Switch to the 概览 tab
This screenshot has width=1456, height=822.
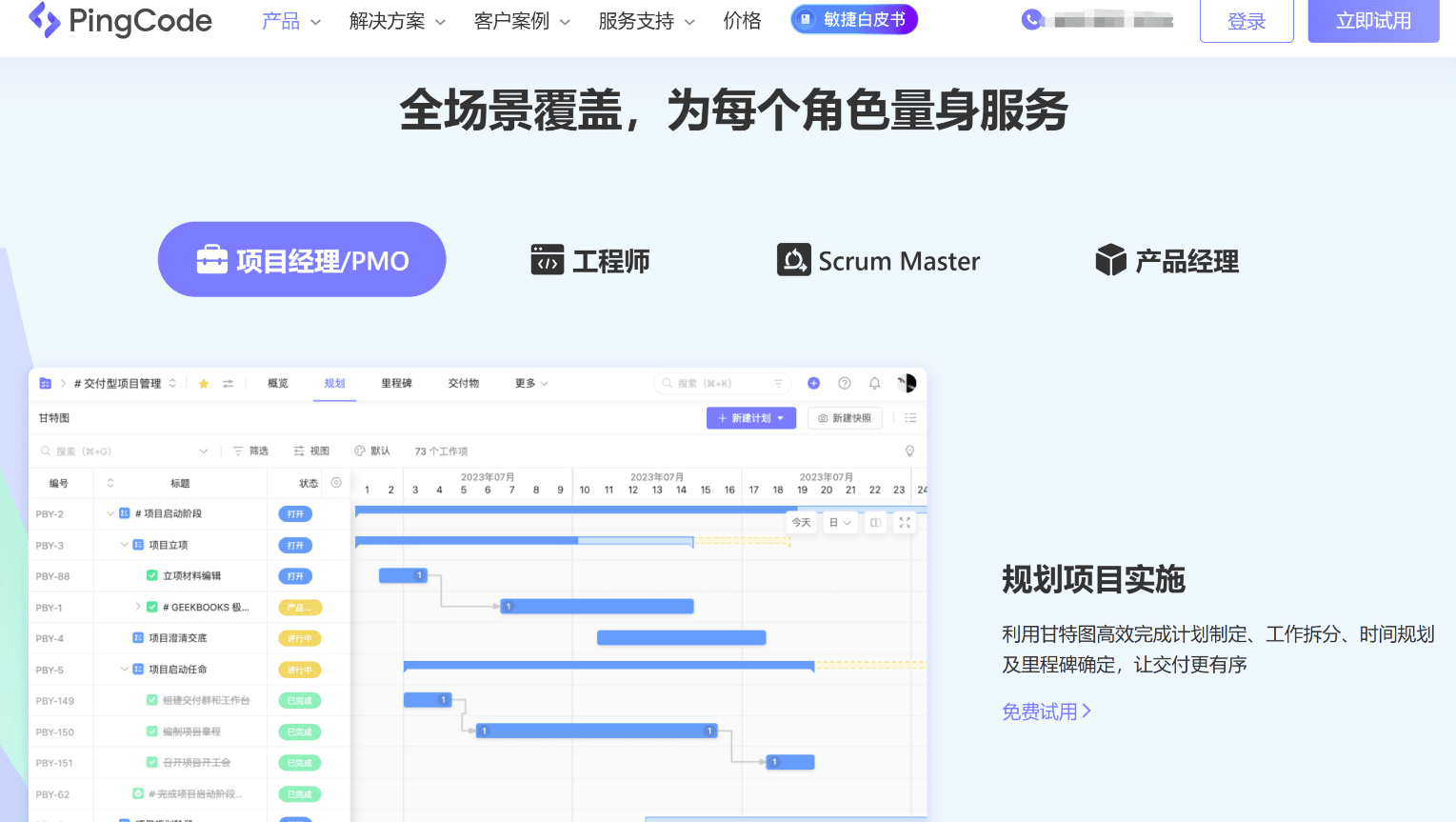[x=278, y=384]
